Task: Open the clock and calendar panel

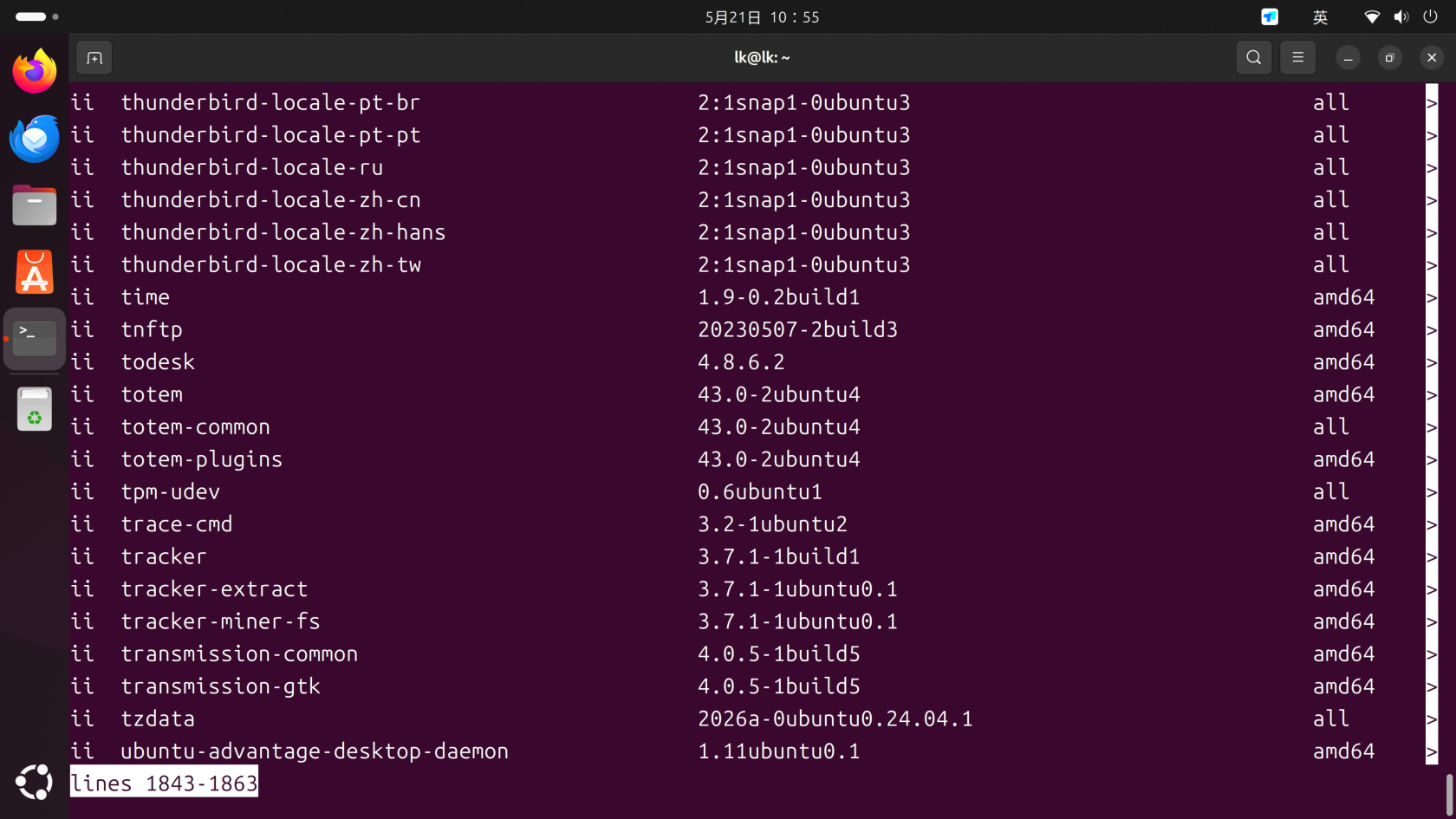Action: [762, 17]
